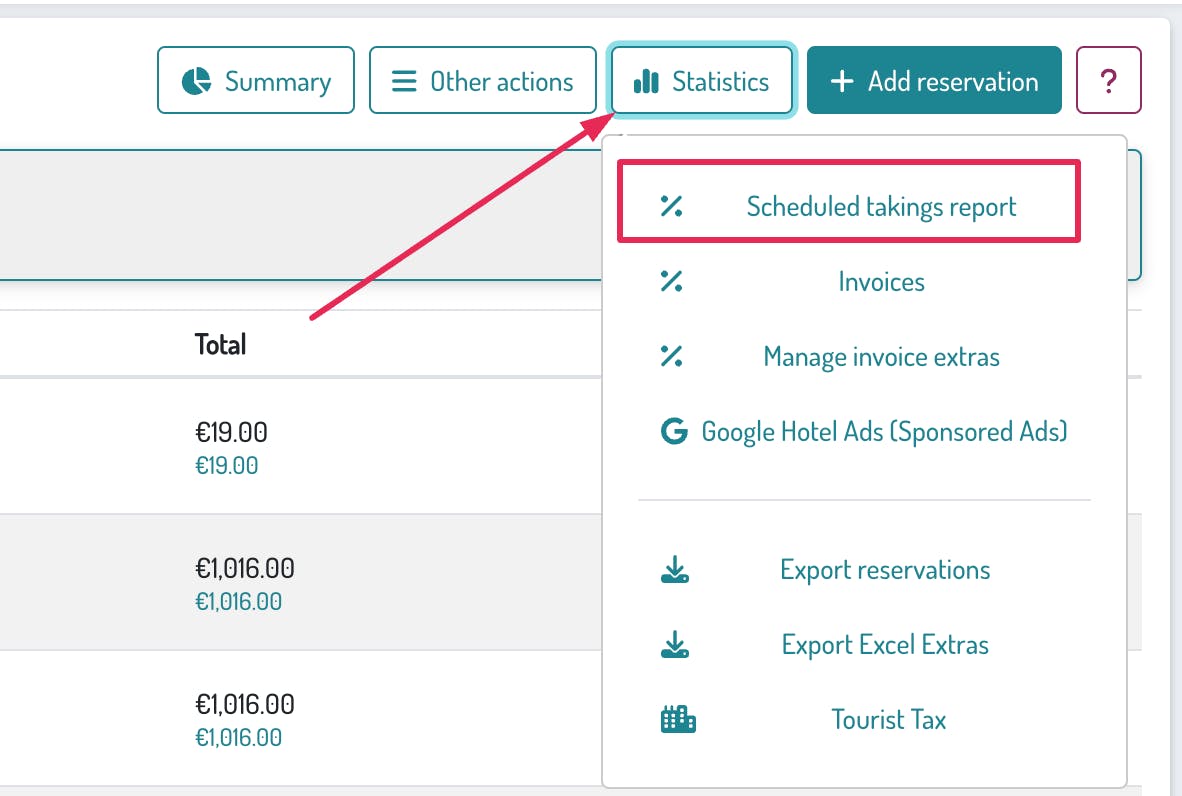Image resolution: width=1182 pixels, height=796 pixels.
Task: Click download icon beside Export Excel Extras
Action: [x=675, y=645]
